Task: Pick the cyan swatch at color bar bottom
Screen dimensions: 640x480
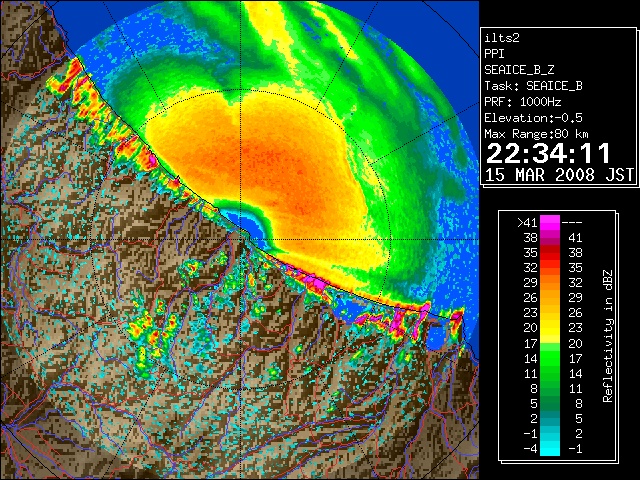Action: 550,448
